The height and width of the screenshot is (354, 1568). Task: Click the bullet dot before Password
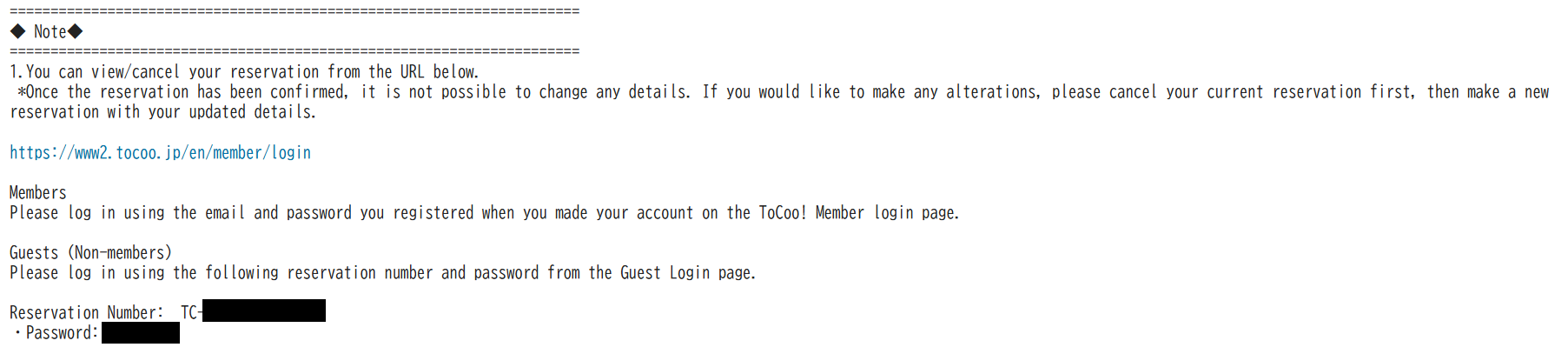click(x=17, y=333)
